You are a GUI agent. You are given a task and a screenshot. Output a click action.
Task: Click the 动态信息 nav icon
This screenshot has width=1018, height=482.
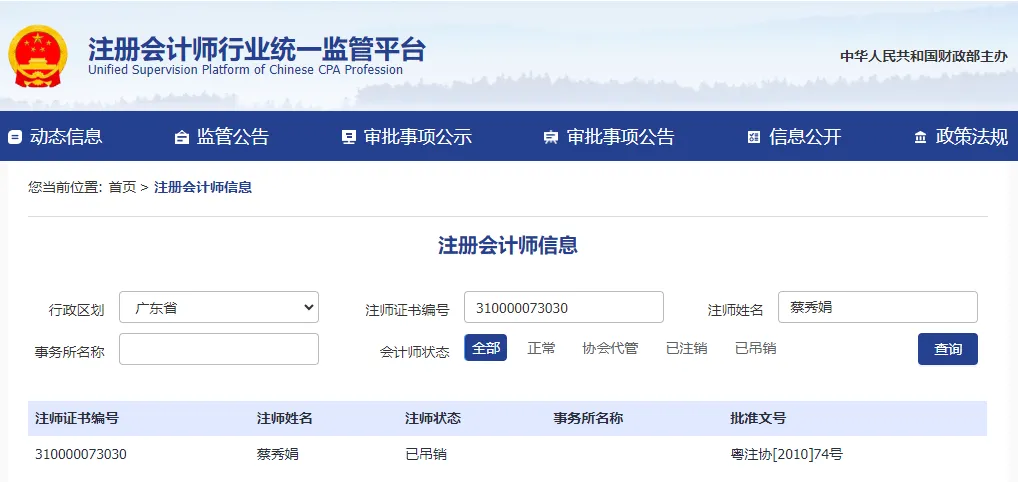(15, 138)
